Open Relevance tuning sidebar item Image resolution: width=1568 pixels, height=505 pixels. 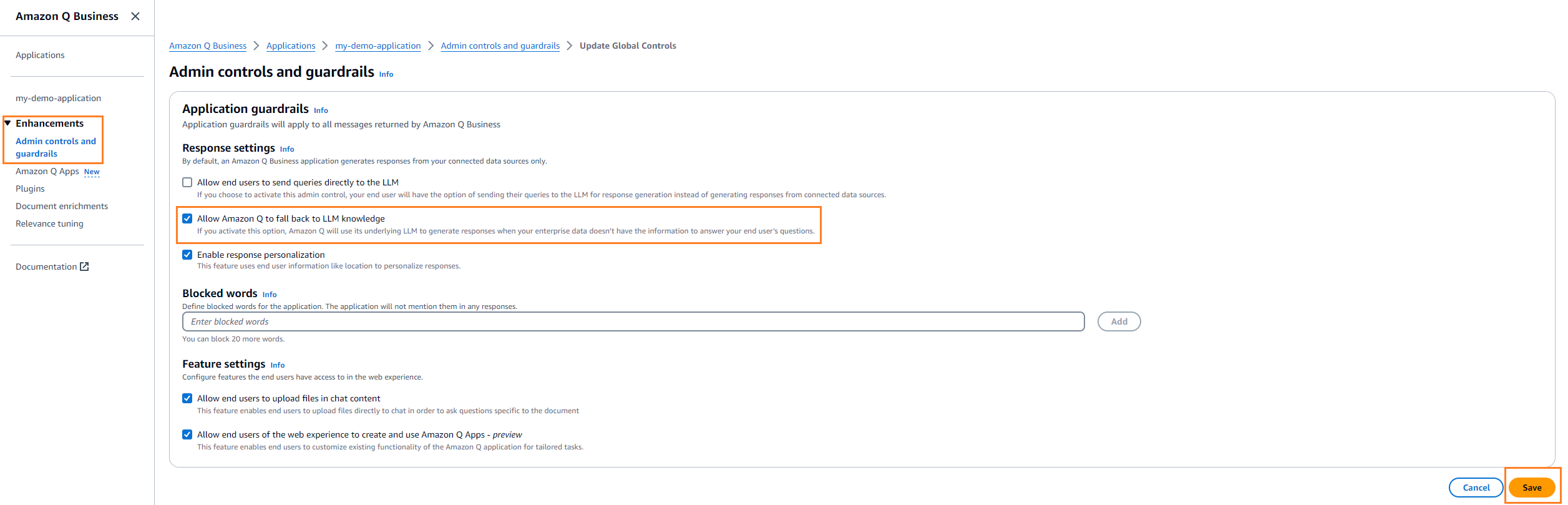tap(49, 223)
